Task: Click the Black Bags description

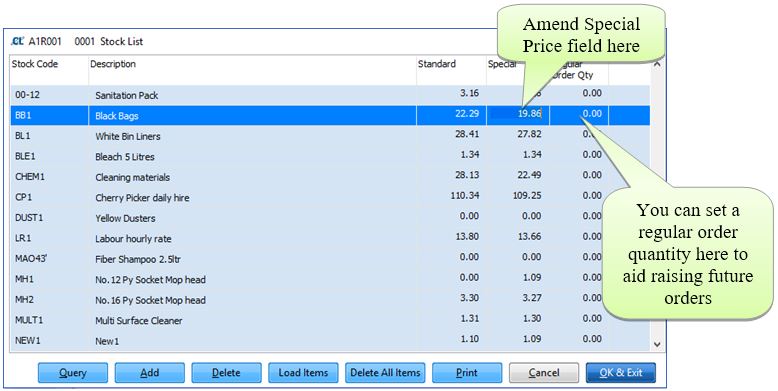Action: coord(117,116)
